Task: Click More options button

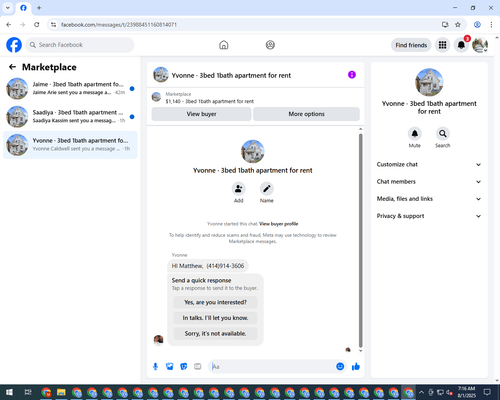Action: 306,114
